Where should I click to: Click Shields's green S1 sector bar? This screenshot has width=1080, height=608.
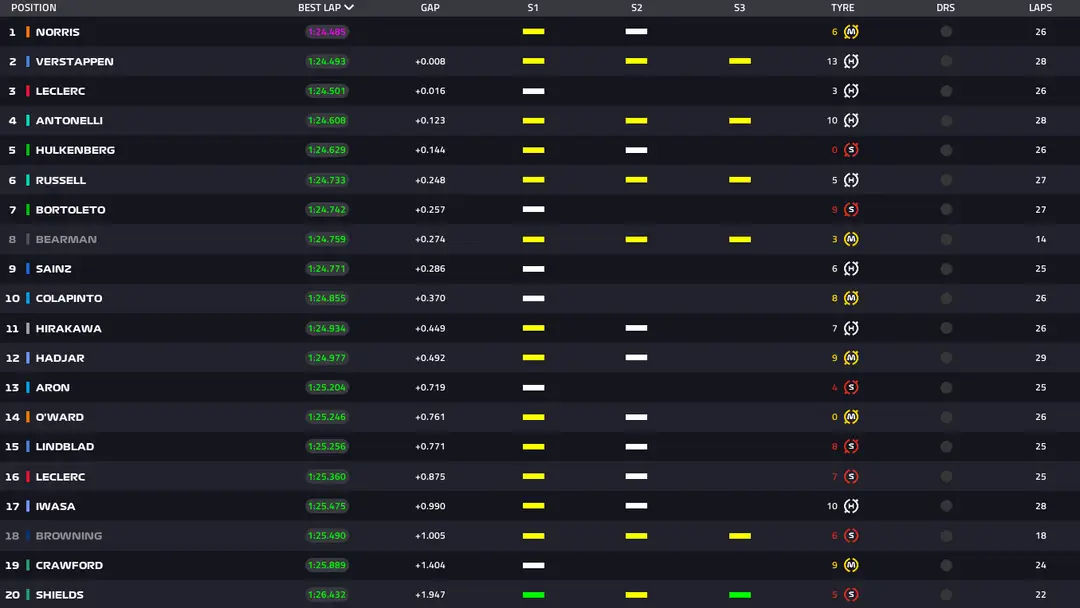click(x=533, y=595)
